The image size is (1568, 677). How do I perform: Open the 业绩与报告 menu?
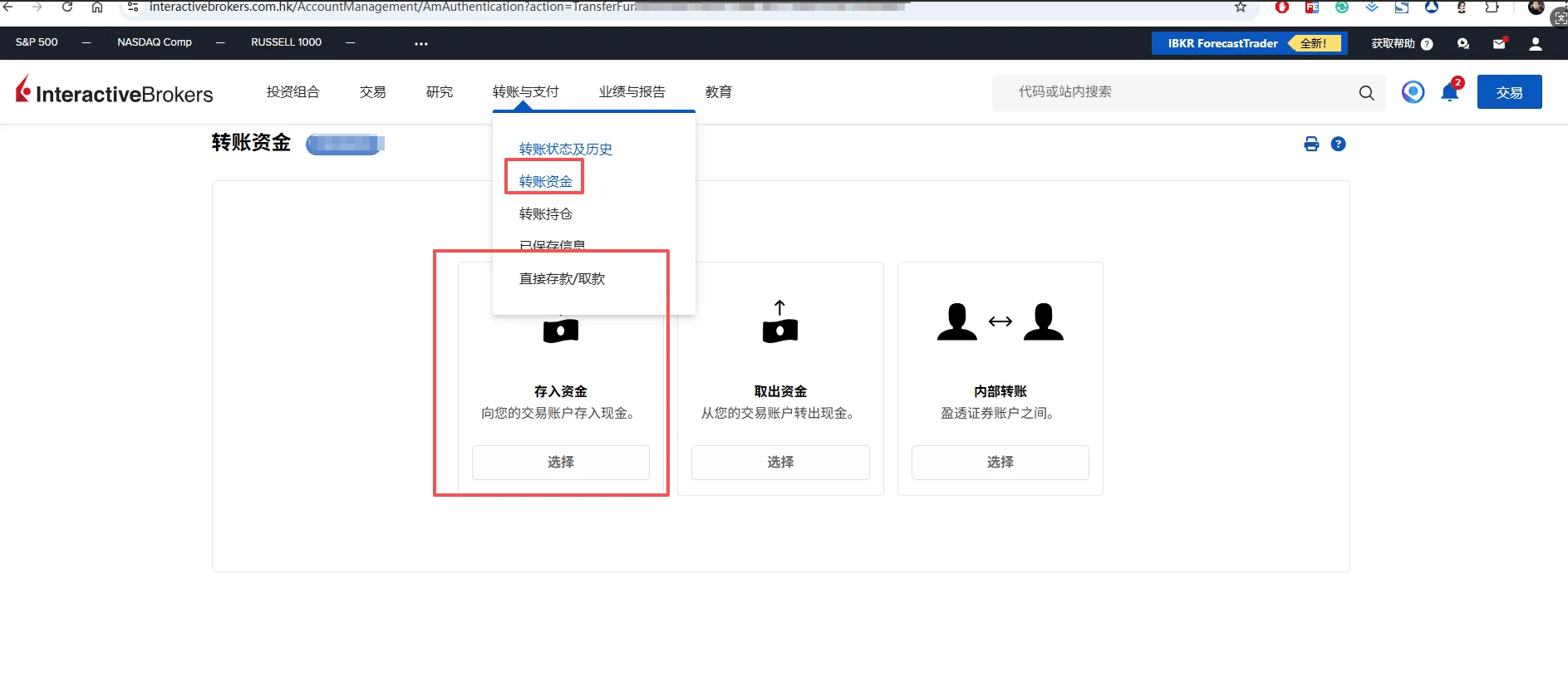(x=632, y=91)
